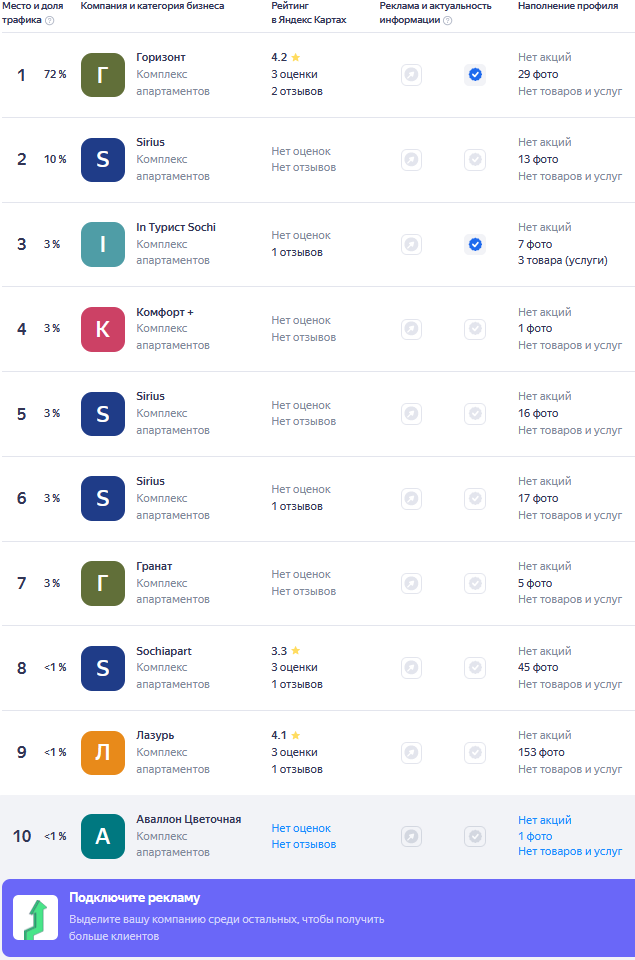Click the blue Нет акций link
Viewport: 635px width, 960px height.
[544, 820]
